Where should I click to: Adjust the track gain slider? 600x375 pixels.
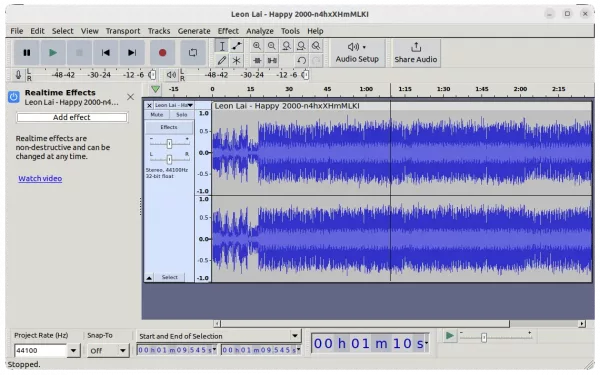(x=169, y=144)
